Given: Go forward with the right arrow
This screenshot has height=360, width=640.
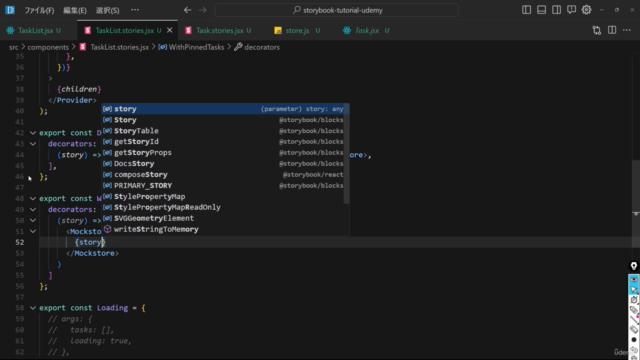Looking at the screenshot, I should click(x=203, y=10).
